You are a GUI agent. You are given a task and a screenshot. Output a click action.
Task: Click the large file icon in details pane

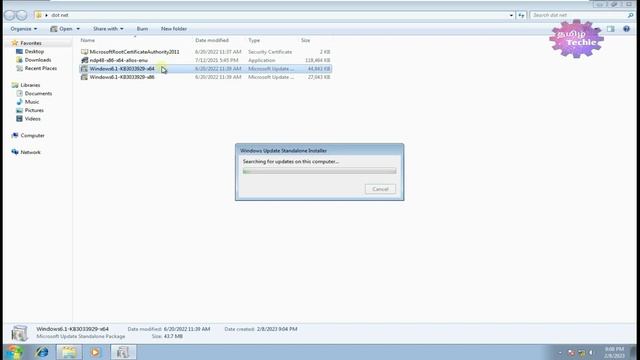point(19,333)
